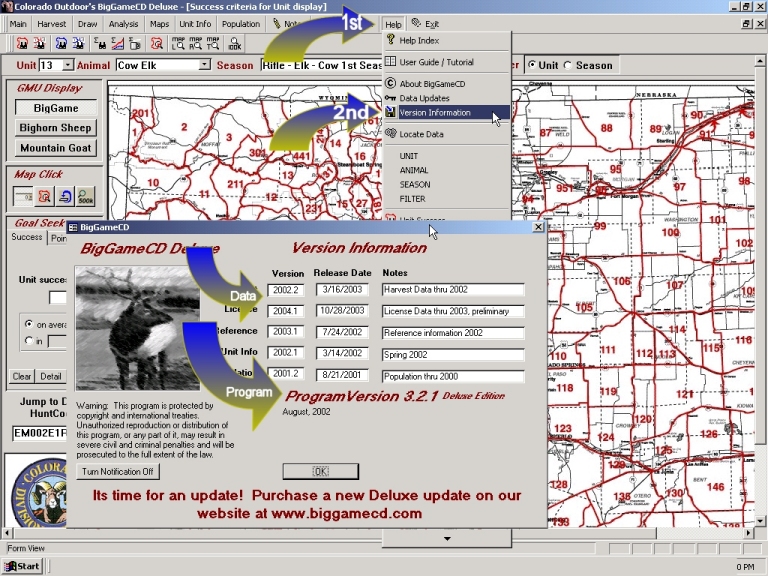
Task: Open the Maps menu
Action: (x=159, y=24)
